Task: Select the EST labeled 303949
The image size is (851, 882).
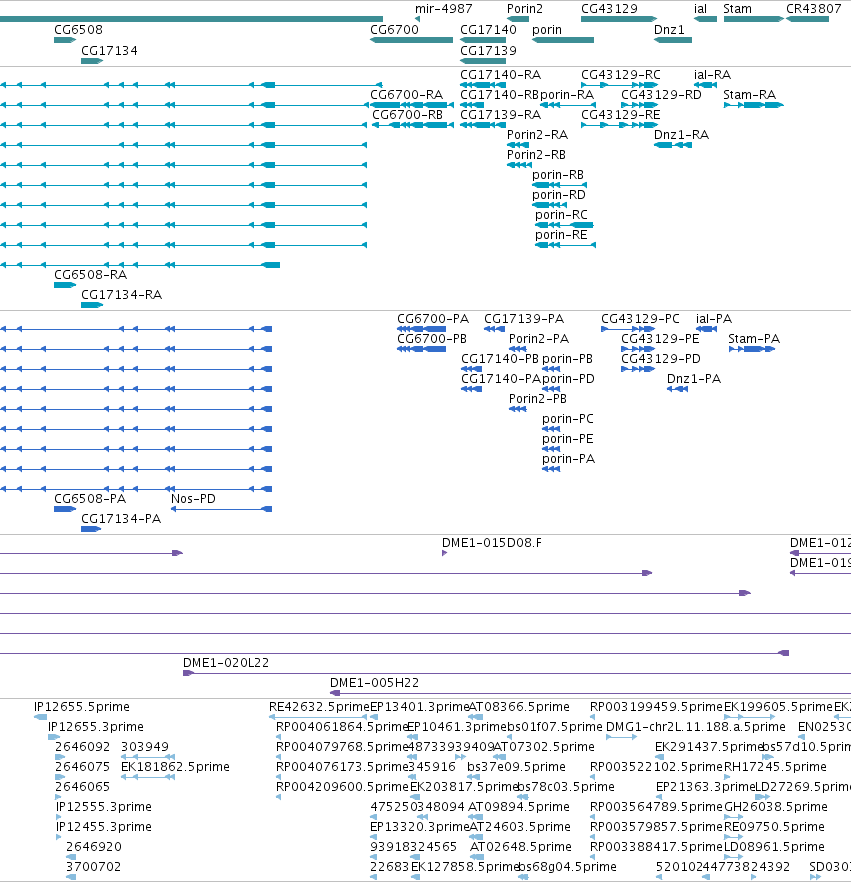Action: coord(145,747)
